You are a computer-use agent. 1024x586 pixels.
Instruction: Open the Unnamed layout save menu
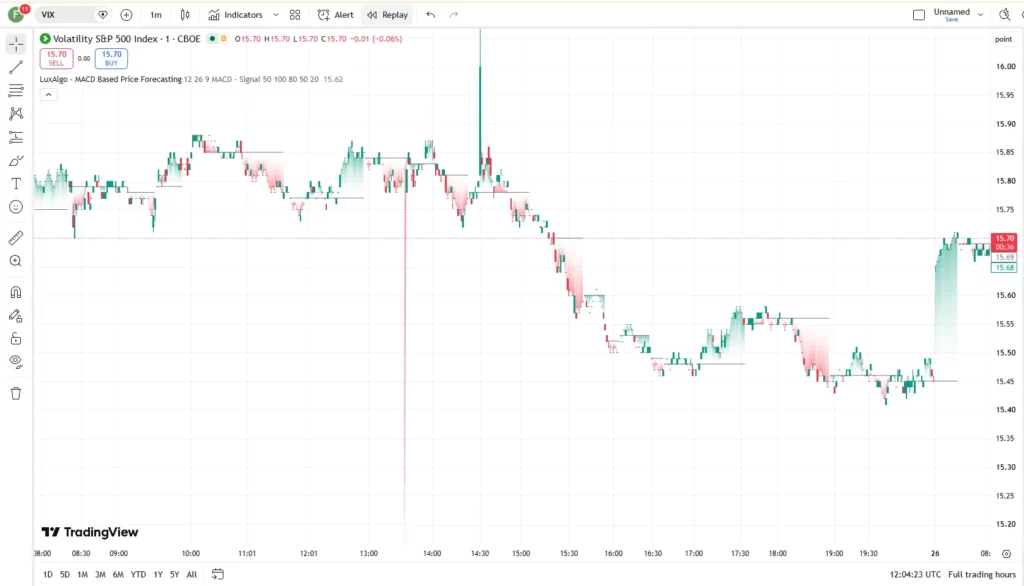[x=952, y=14]
